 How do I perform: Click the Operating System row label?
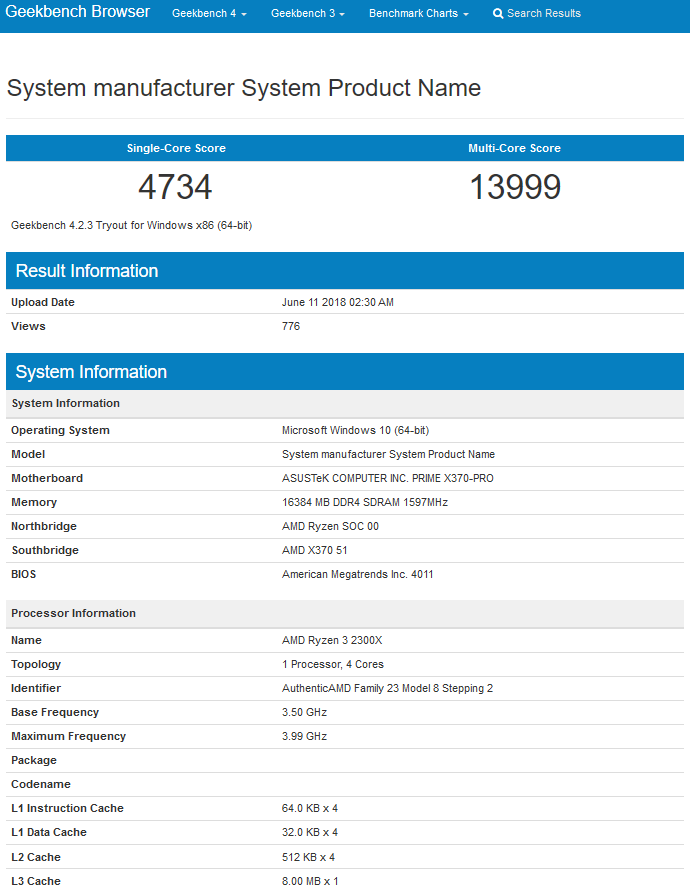pos(60,430)
